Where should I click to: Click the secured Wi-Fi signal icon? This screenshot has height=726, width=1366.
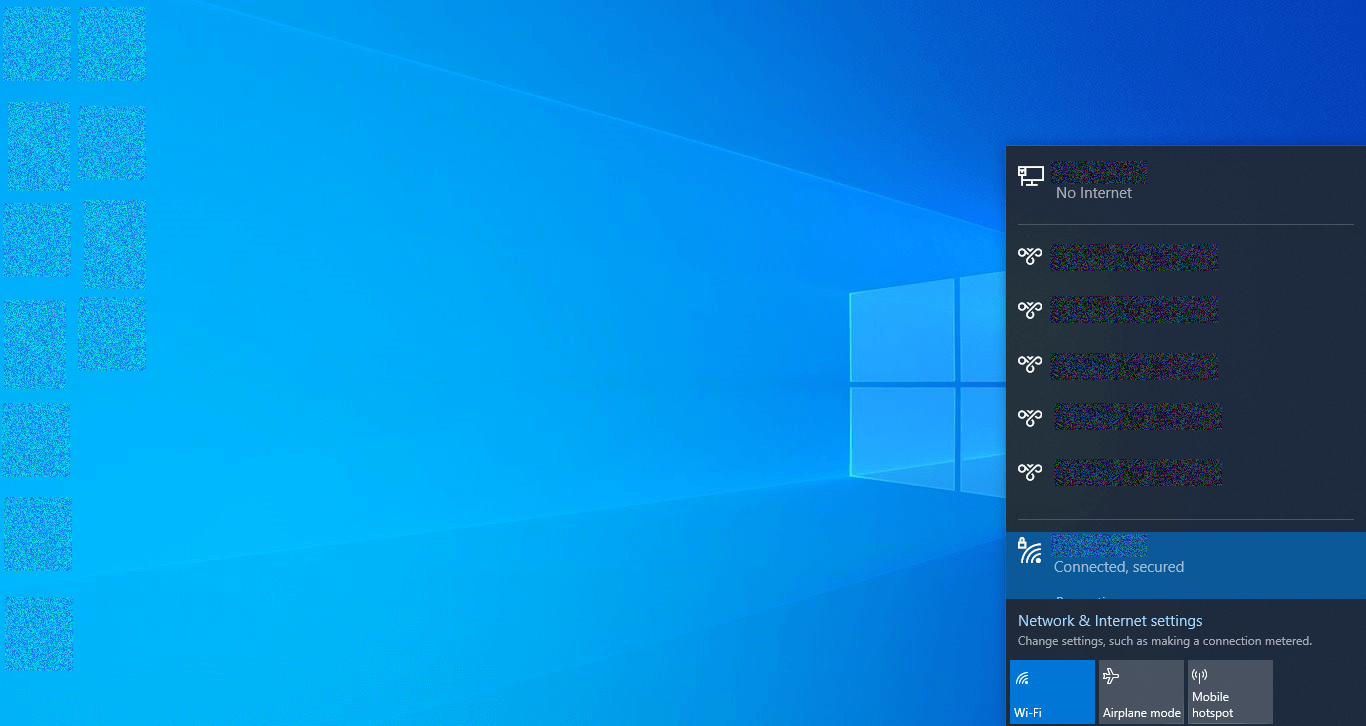(1030, 550)
